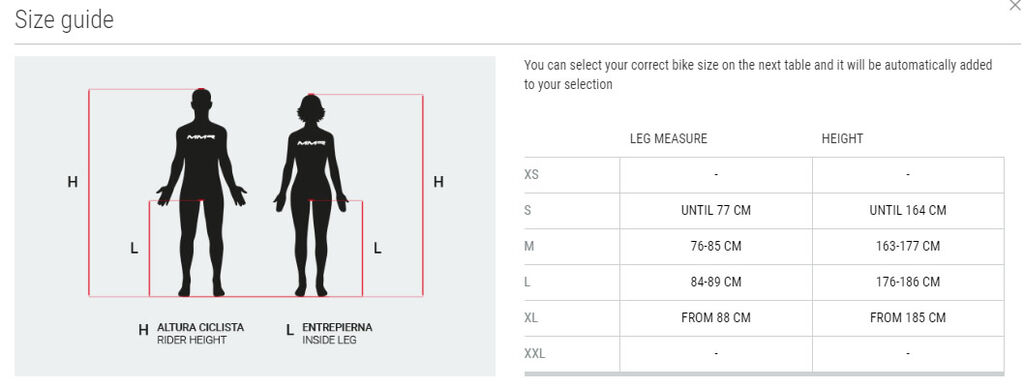Click the female rider silhouette figure
The width and height of the screenshot is (1024, 388).
point(311,196)
